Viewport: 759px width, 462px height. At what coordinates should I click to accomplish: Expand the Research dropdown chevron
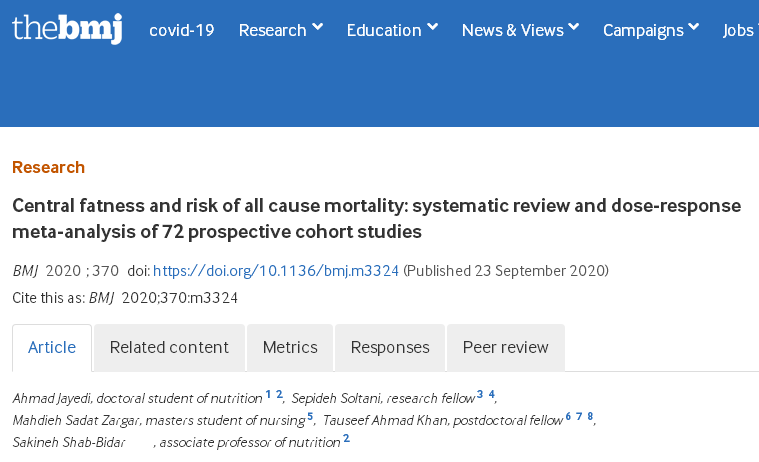coord(318,27)
